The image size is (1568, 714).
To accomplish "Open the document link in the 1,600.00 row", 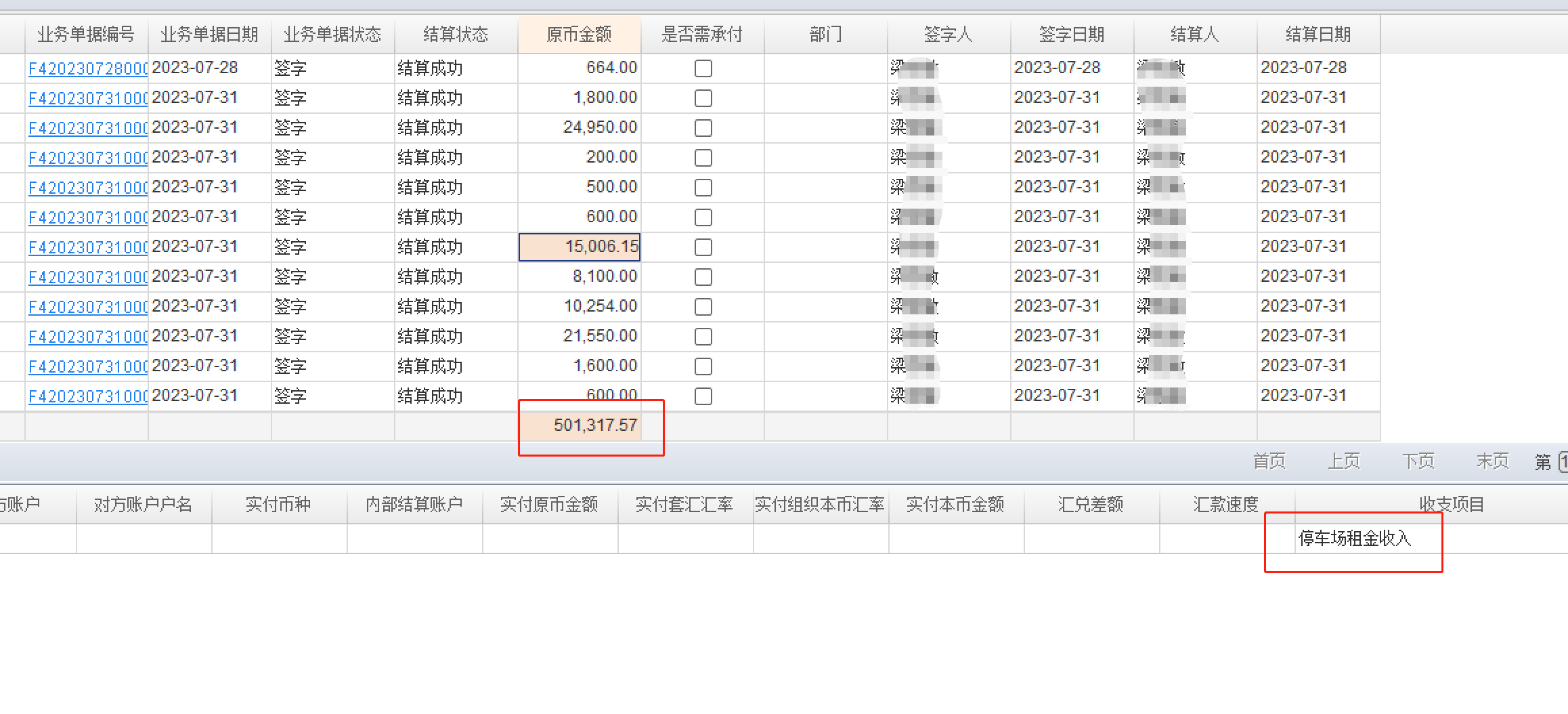I will (x=88, y=366).
